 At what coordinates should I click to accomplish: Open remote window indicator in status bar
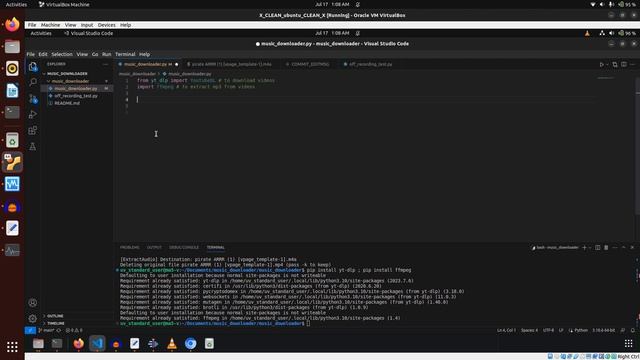point(30,330)
